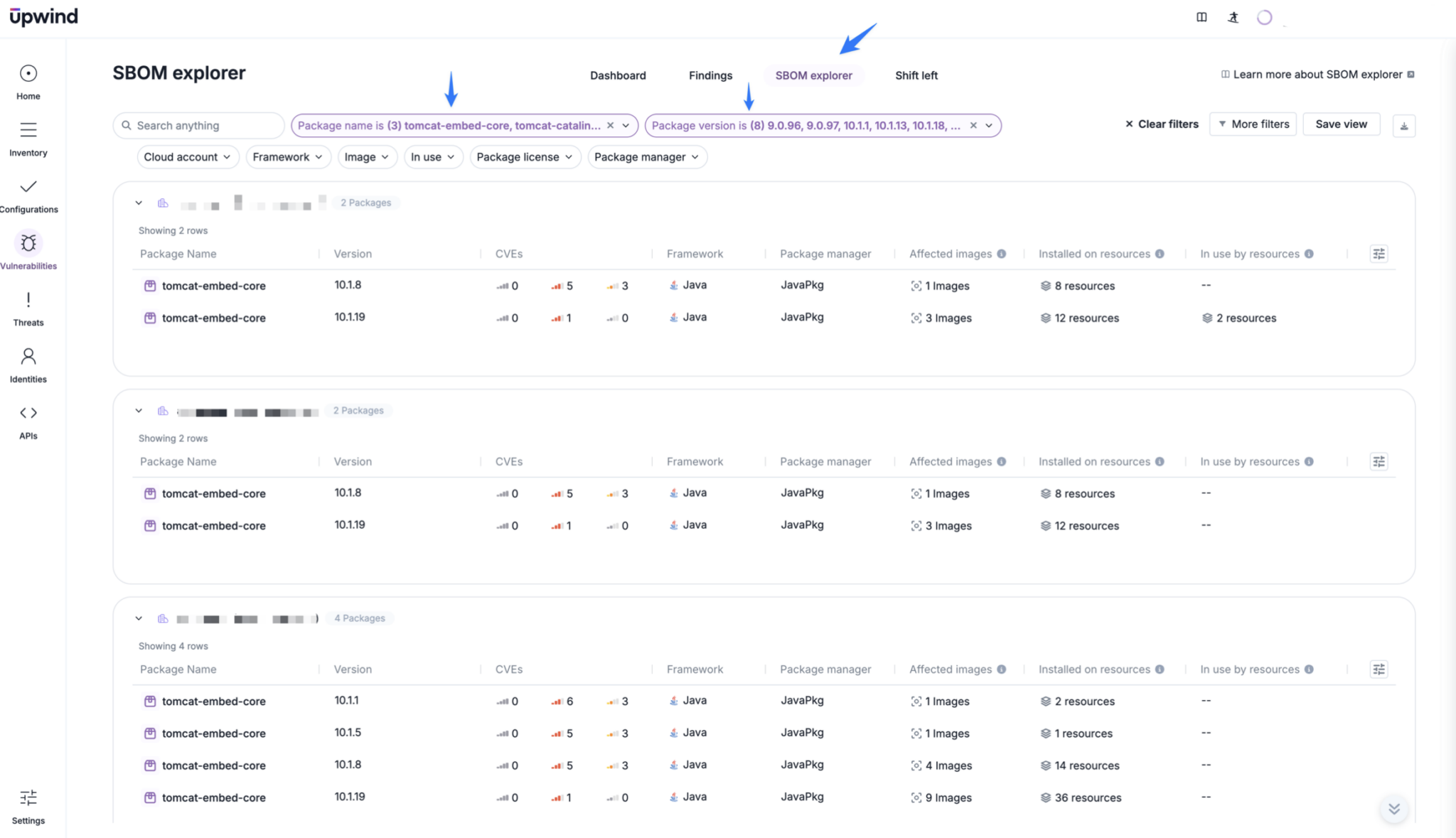Collapse the first account package group
The height and width of the screenshot is (838, 1456).
pos(139,203)
